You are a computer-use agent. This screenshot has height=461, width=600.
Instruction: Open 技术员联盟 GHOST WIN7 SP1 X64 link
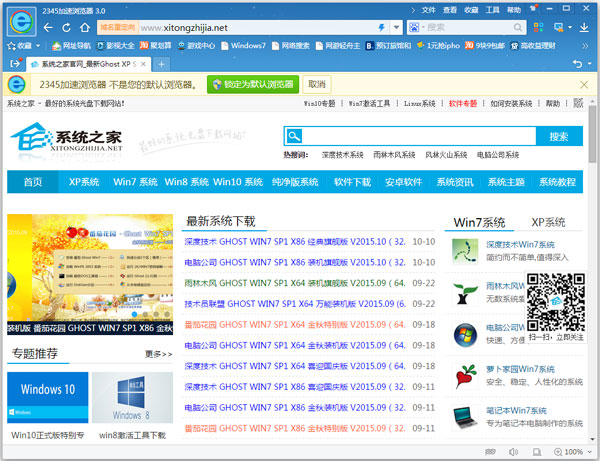pos(295,304)
